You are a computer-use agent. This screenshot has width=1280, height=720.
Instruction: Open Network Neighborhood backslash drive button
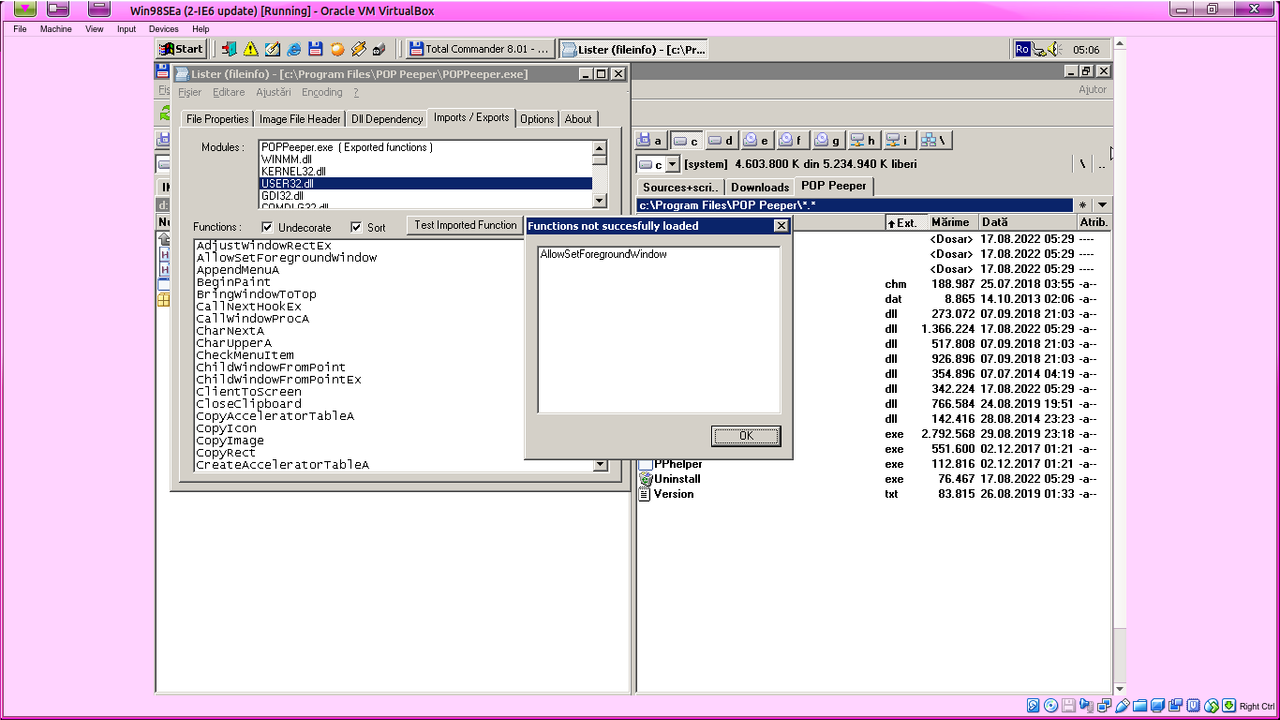click(934, 140)
